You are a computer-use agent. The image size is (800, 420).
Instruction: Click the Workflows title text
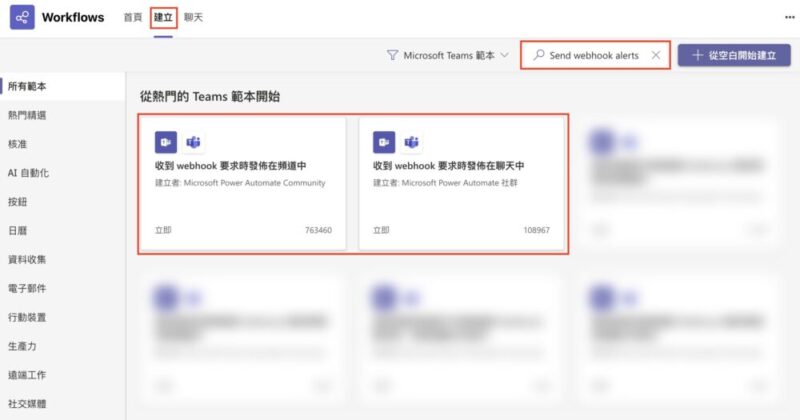click(73, 17)
